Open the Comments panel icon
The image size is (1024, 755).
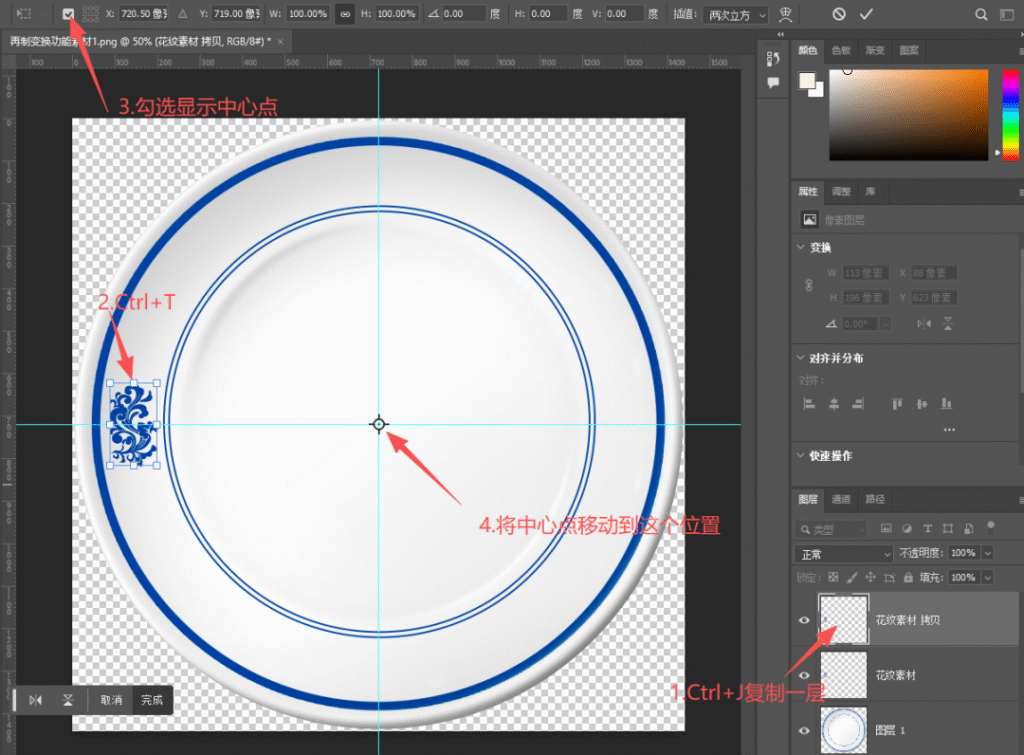pyautogui.click(x=773, y=83)
